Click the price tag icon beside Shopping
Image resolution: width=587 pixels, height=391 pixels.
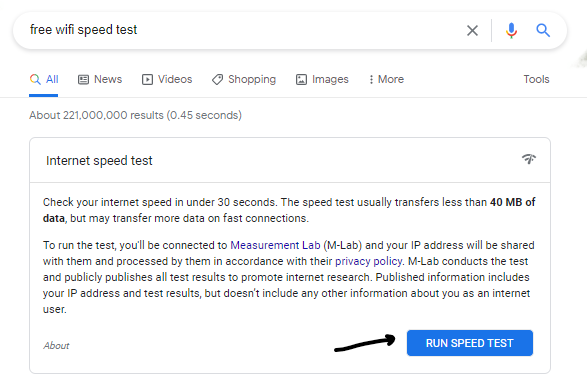pyautogui.click(x=218, y=79)
